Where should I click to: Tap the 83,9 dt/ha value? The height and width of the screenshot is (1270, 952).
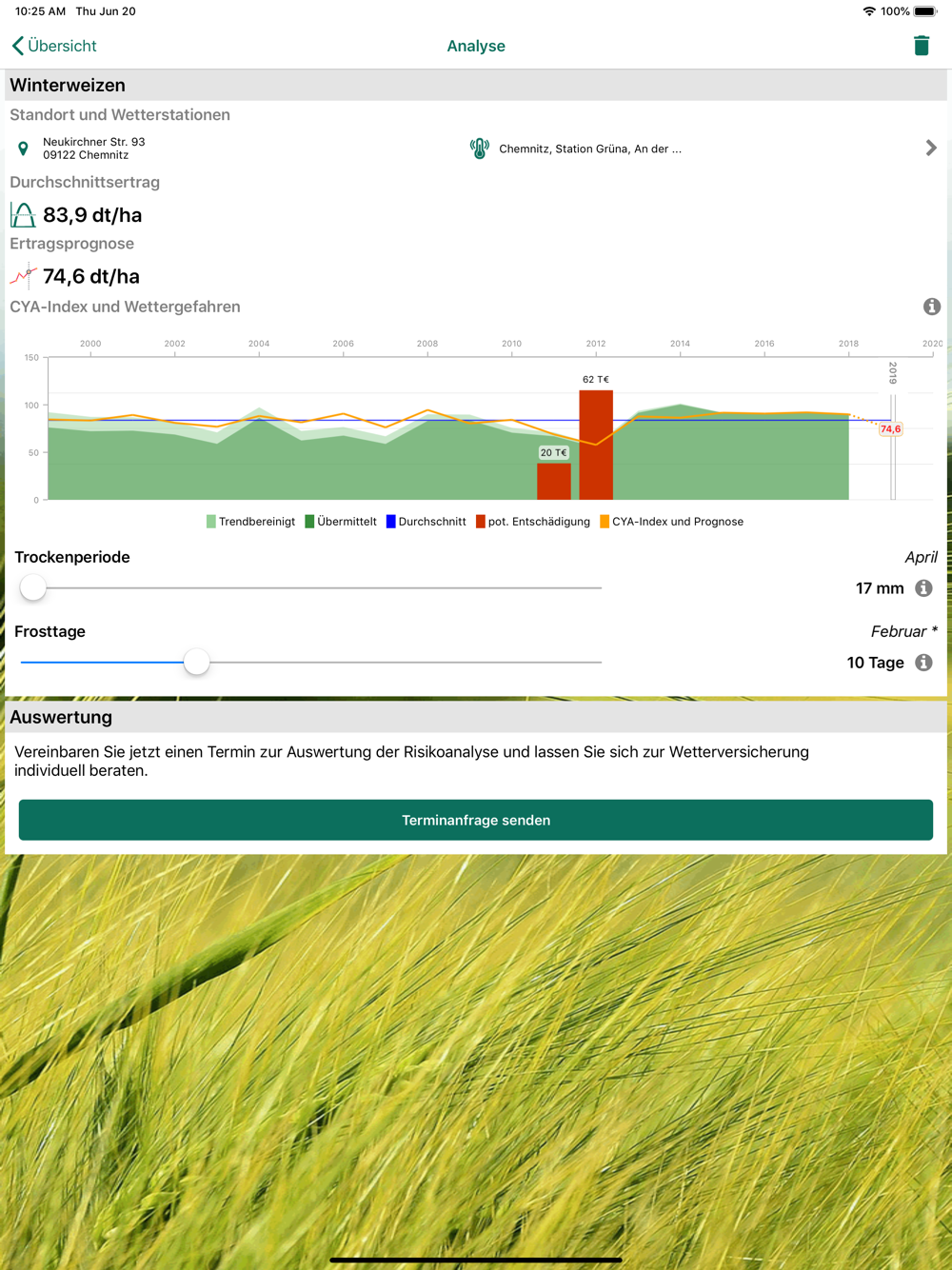[x=92, y=215]
